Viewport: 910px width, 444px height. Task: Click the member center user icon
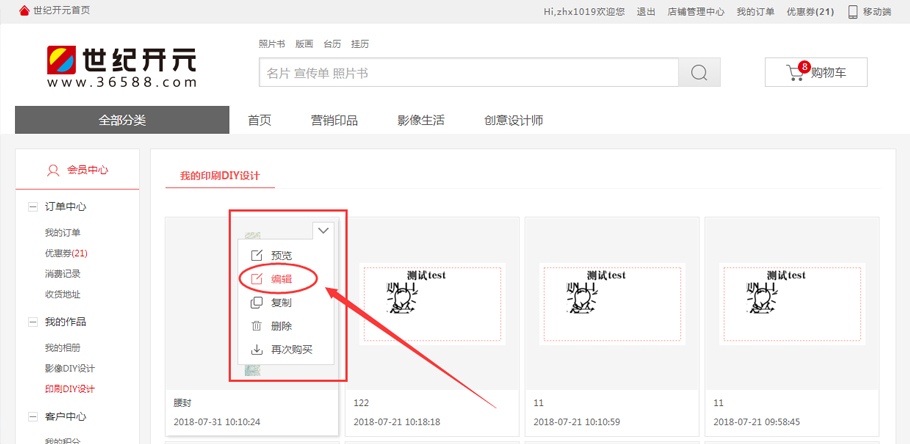click(x=53, y=170)
